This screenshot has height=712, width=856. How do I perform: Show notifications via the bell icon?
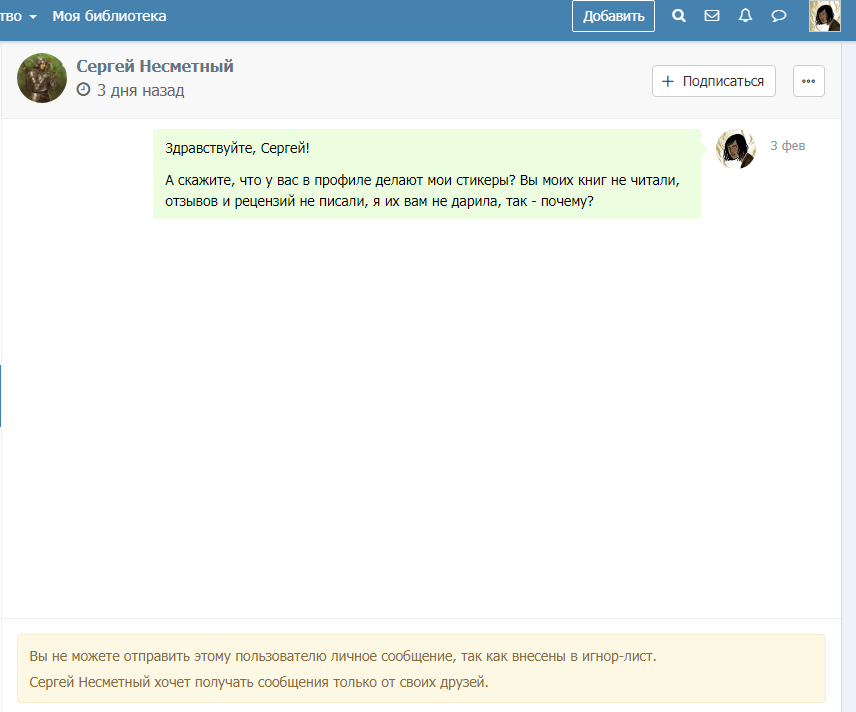click(745, 16)
